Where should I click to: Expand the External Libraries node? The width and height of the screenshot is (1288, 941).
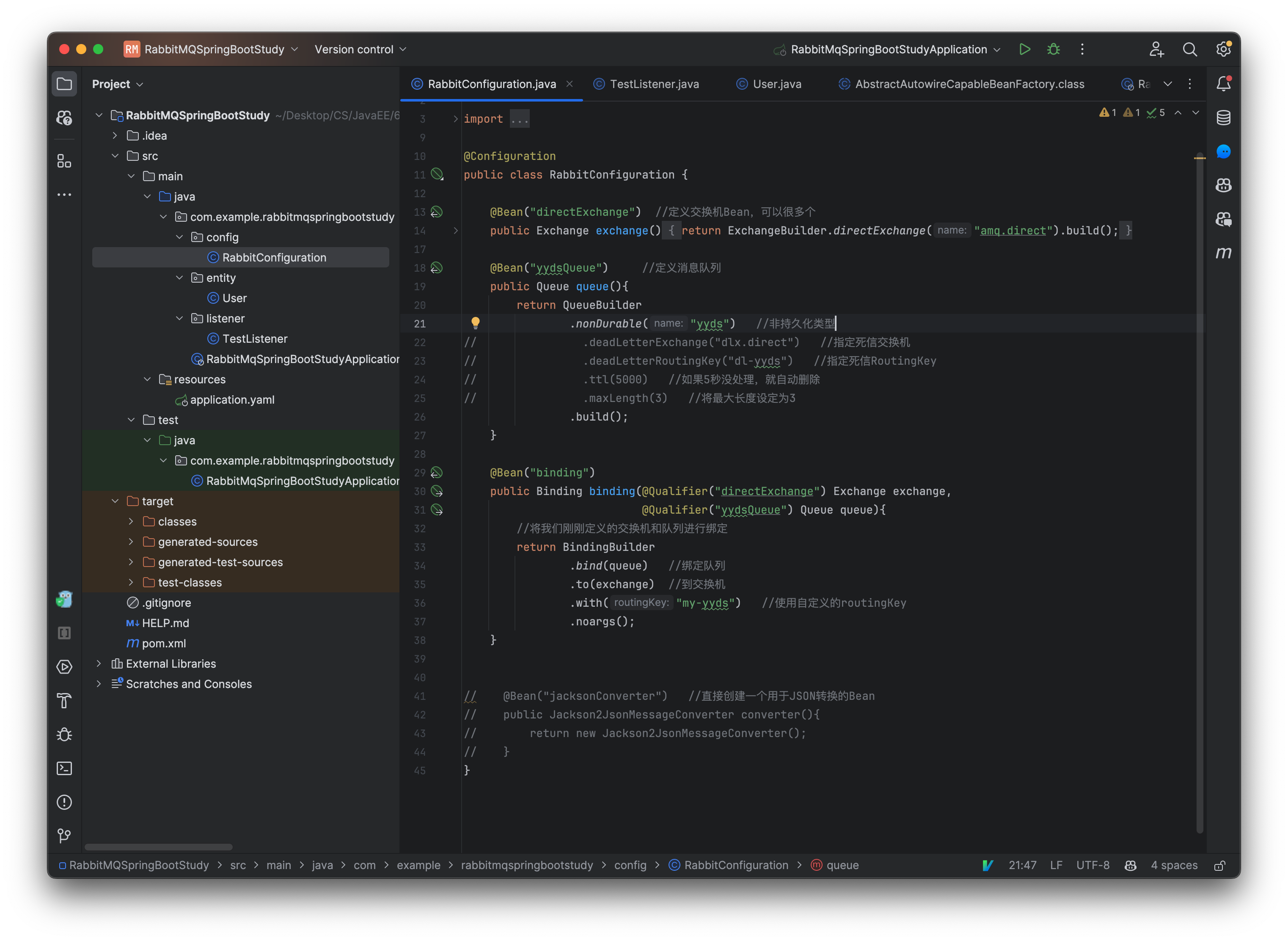[x=99, y=663]
